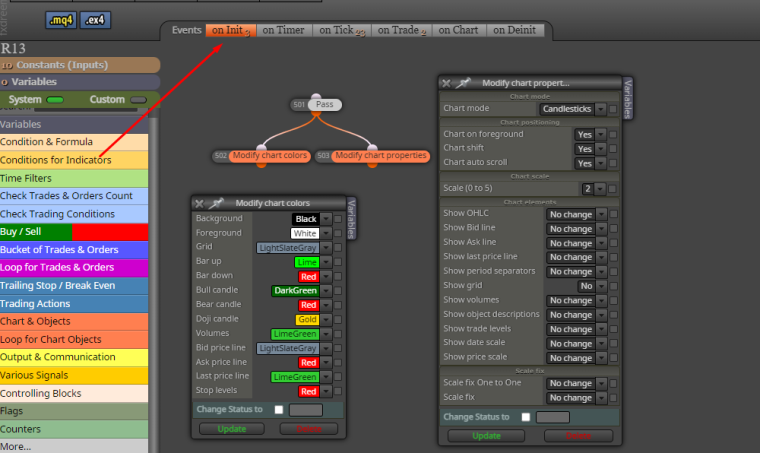The height and width of the screenshot is (453, 760).
Task: Switch to the on Tick events tab
Action: (342, 30)
